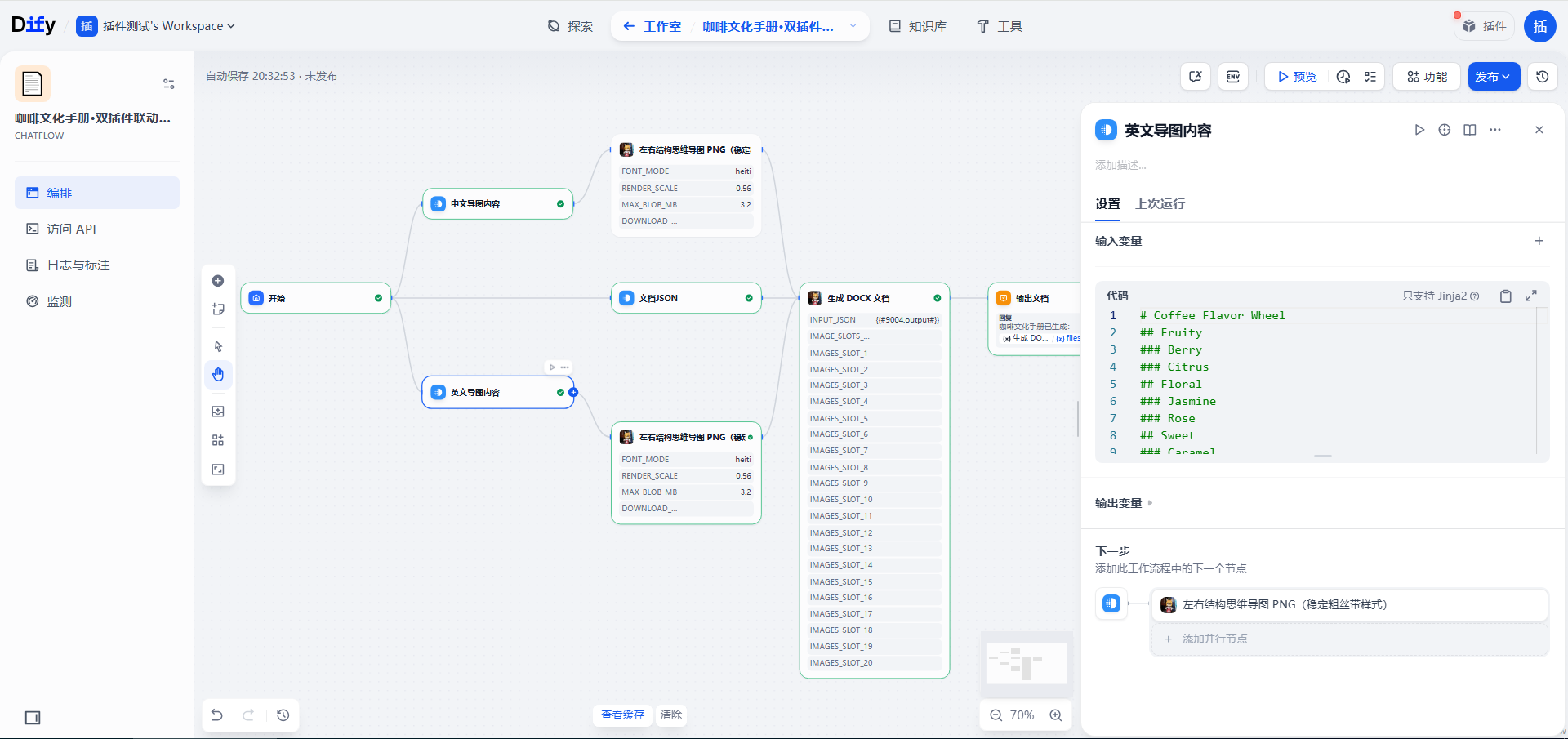This screenshot has width=1568, height=739.
Task: Open 监测 (Monitoring) in the sidebar
Action: (x=97, y=301)
